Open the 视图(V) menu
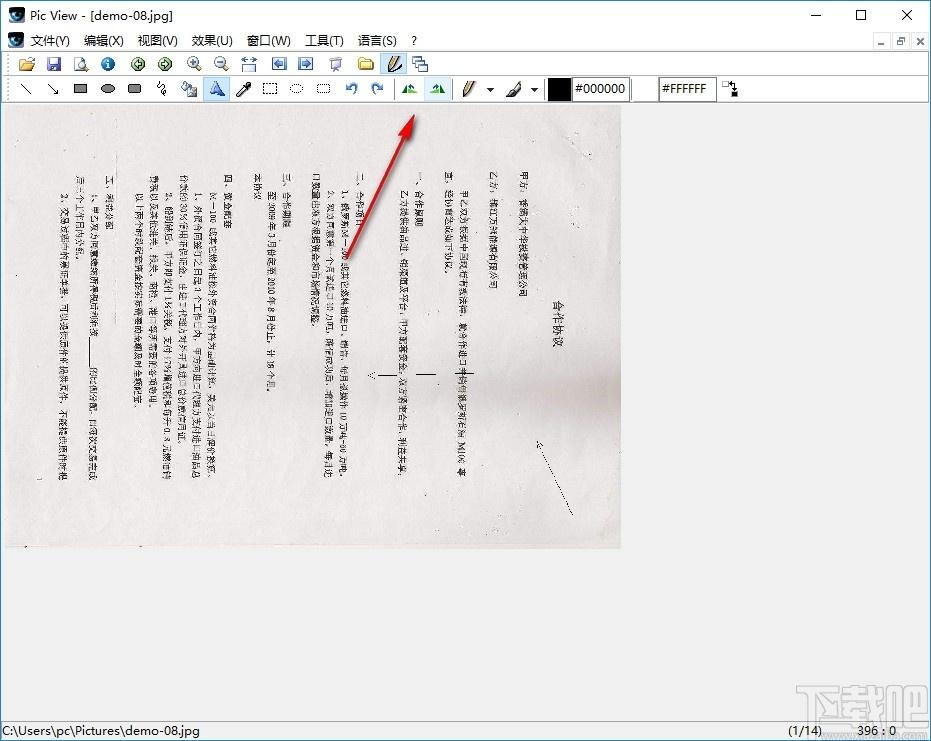931x741 pixels. pyautogui.click(x=157, y=40)
